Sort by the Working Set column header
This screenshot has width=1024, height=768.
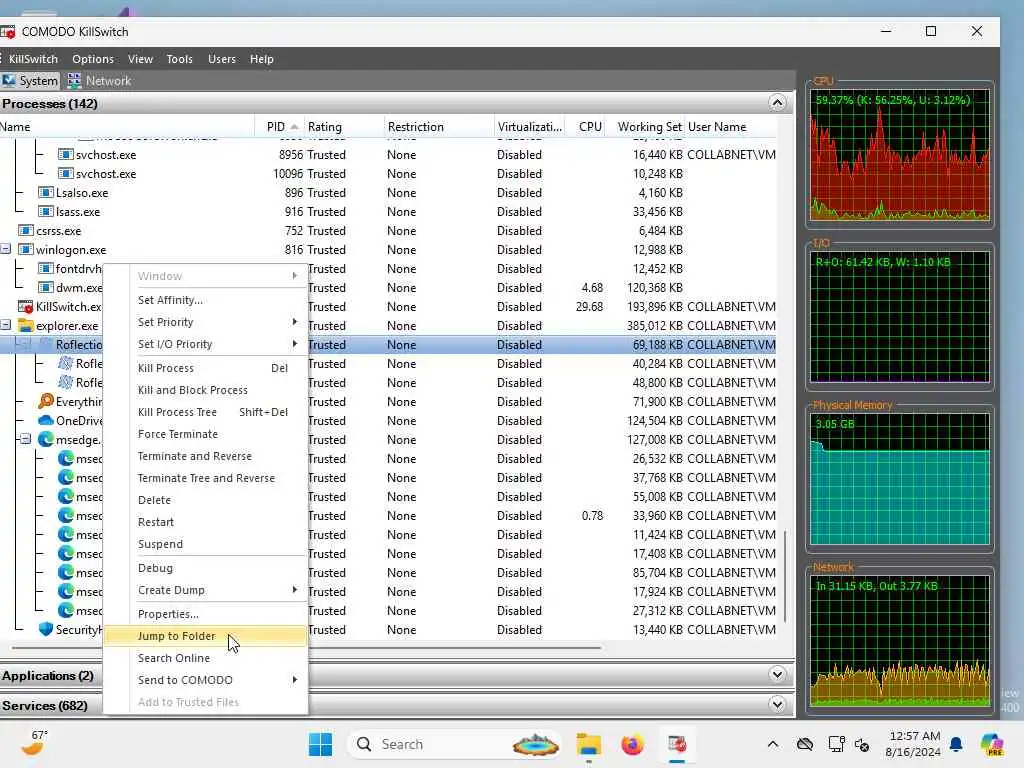pyautogui.click(x=645, y=127)
